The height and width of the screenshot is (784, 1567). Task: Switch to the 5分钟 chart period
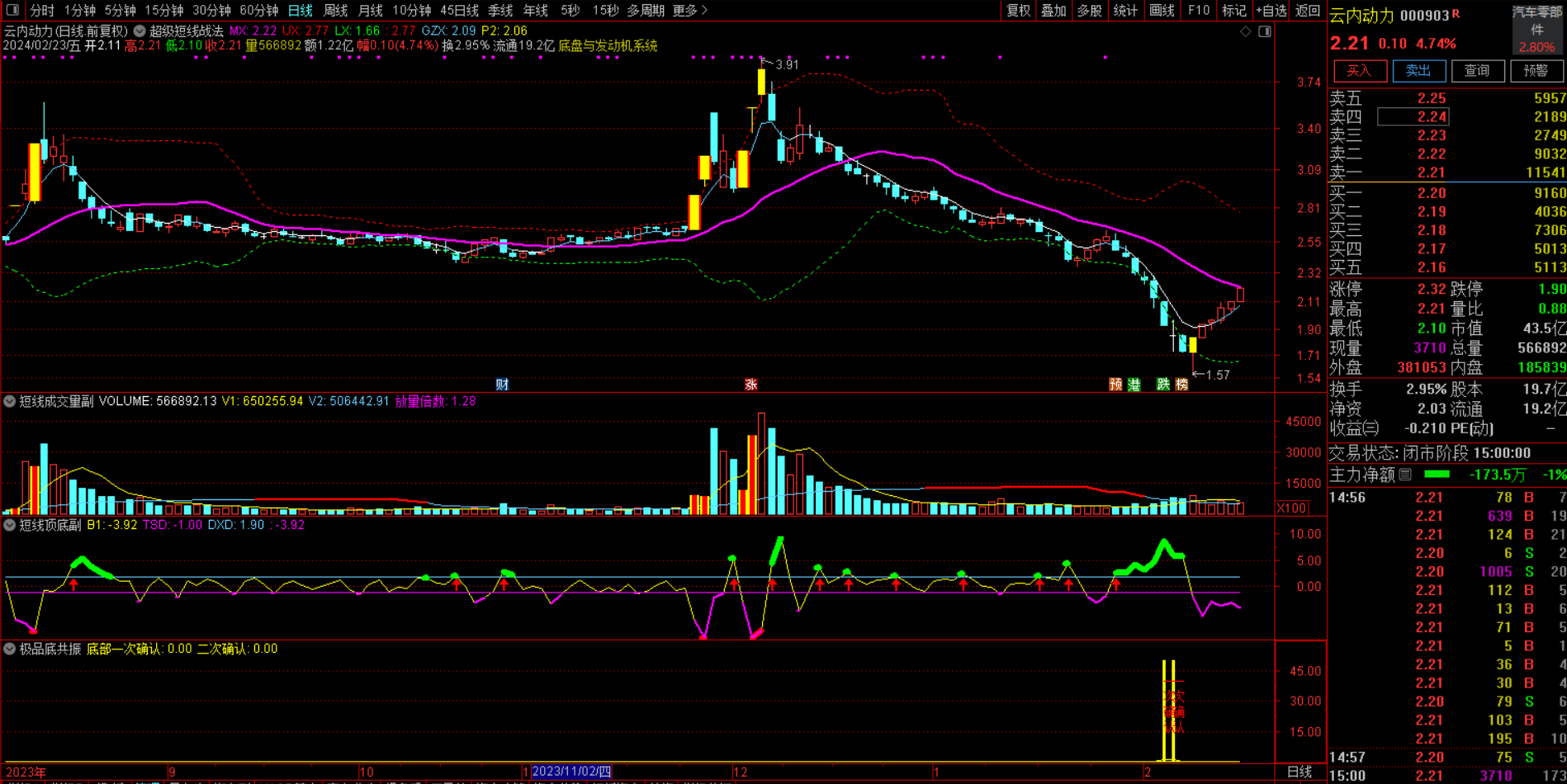(121, 10)
